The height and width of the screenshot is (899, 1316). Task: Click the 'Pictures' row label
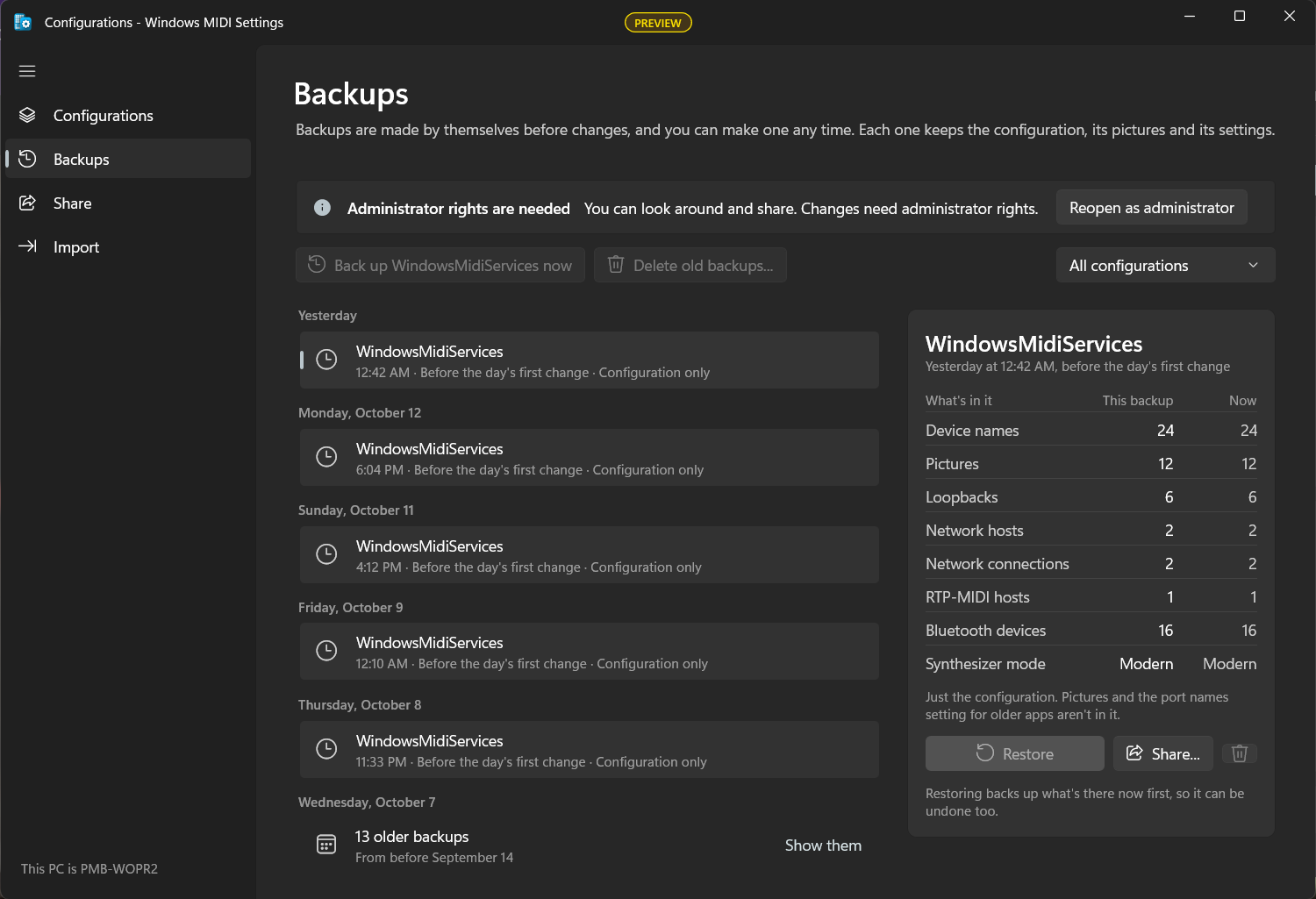coord(952,464)
